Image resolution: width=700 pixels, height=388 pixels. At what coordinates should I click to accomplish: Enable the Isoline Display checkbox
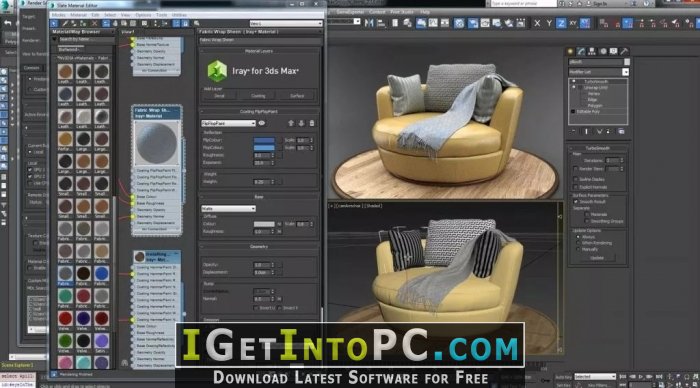click(x=576, y=179)
